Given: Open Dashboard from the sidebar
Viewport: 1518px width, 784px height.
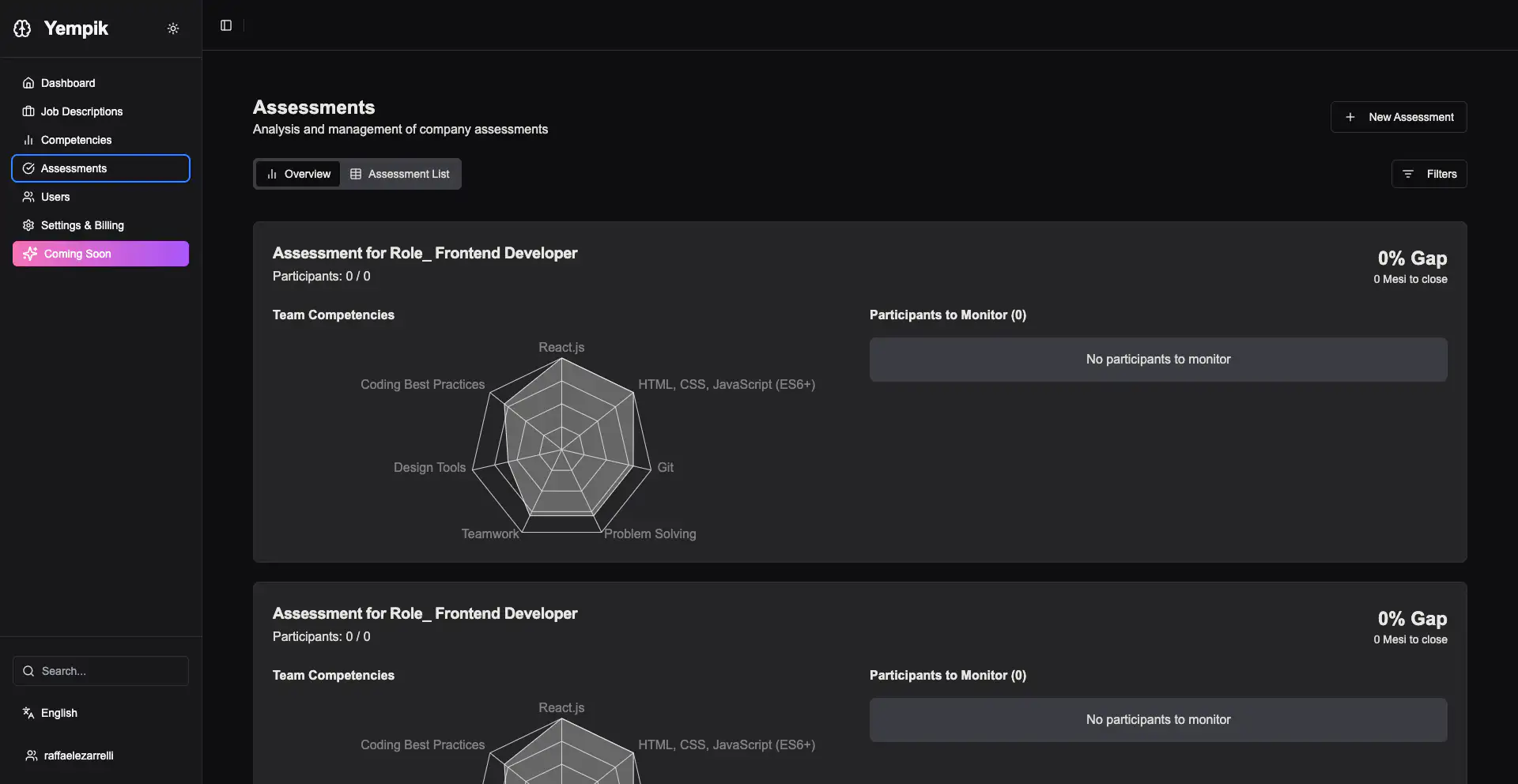Looking at the screenshot, I should [x=68, y=83].
